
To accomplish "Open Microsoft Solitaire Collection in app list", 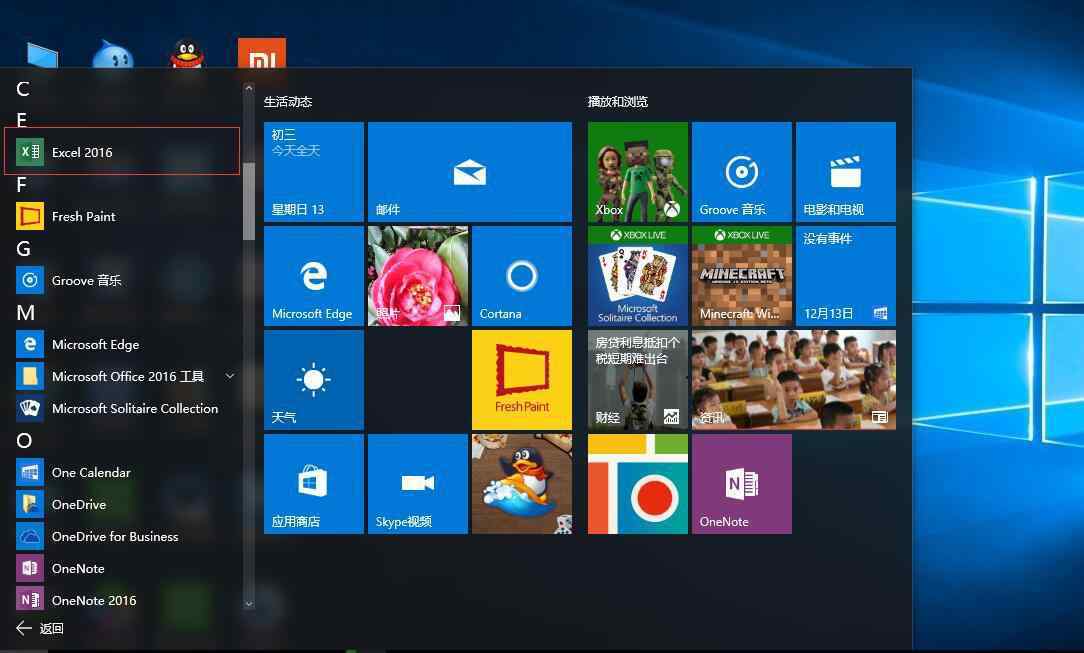I will pos(122,408).
